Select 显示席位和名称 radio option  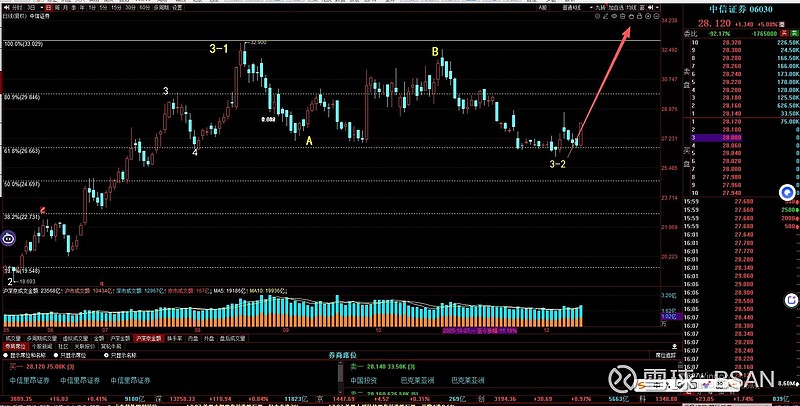pyautogui.click(x=6, y=356)
